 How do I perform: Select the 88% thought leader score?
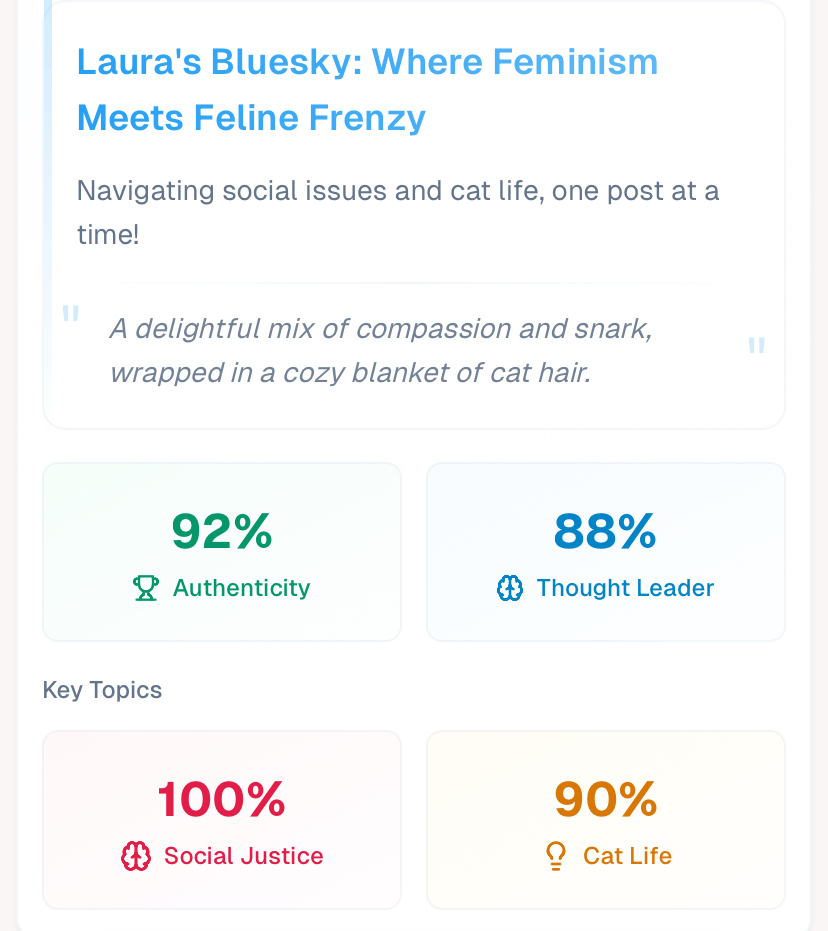point(605,531)
